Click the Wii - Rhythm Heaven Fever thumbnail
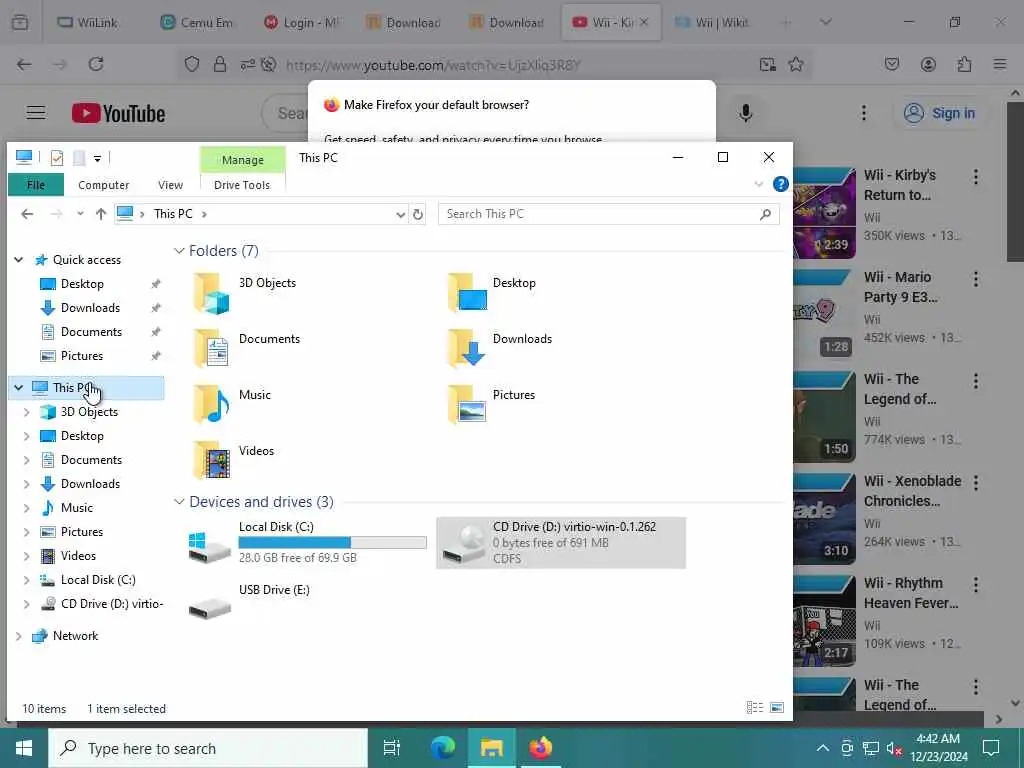Screen dimensions: 1024x768 824,620
